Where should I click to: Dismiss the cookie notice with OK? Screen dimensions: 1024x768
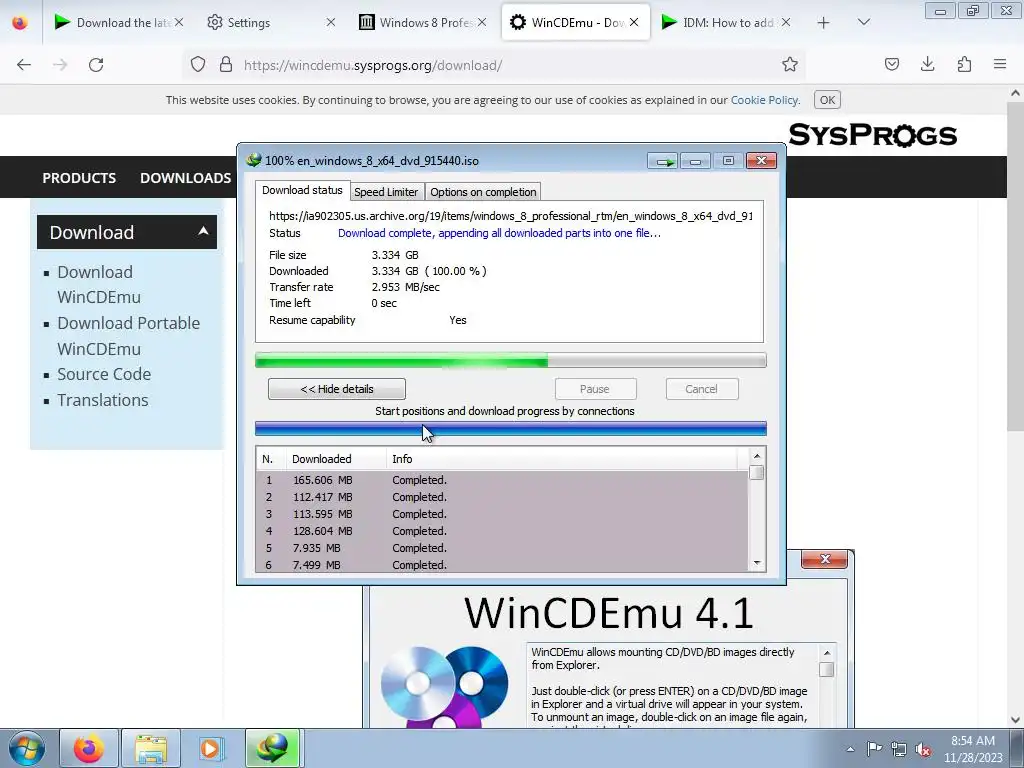click(x=827, y=100)
